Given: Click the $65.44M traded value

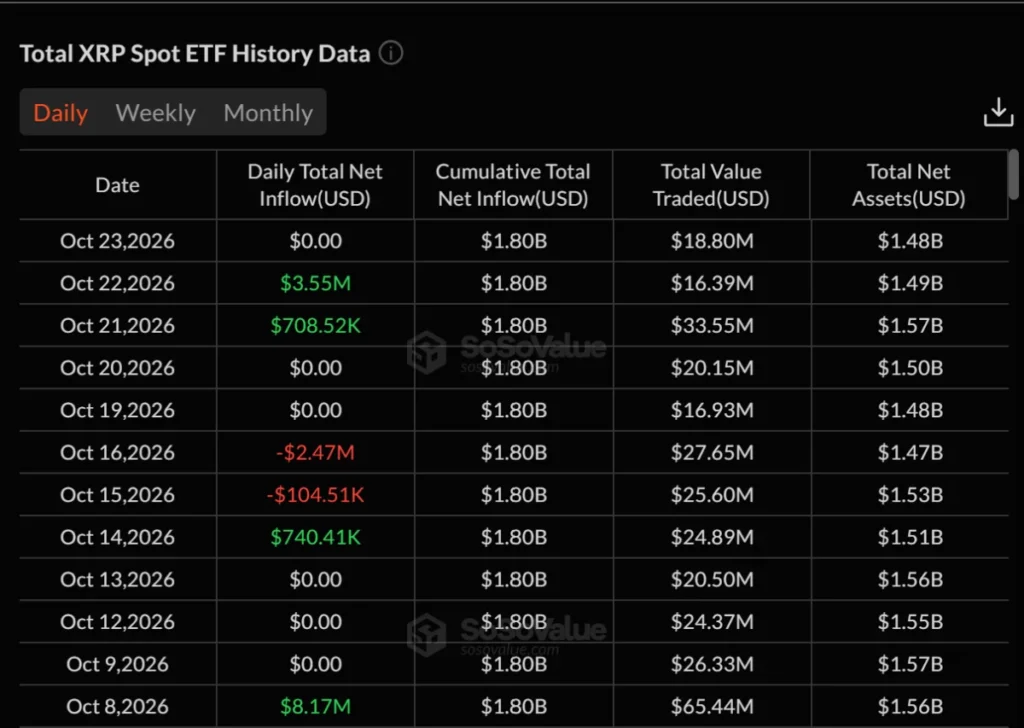Looking at the screenshot, I should 712,706.
